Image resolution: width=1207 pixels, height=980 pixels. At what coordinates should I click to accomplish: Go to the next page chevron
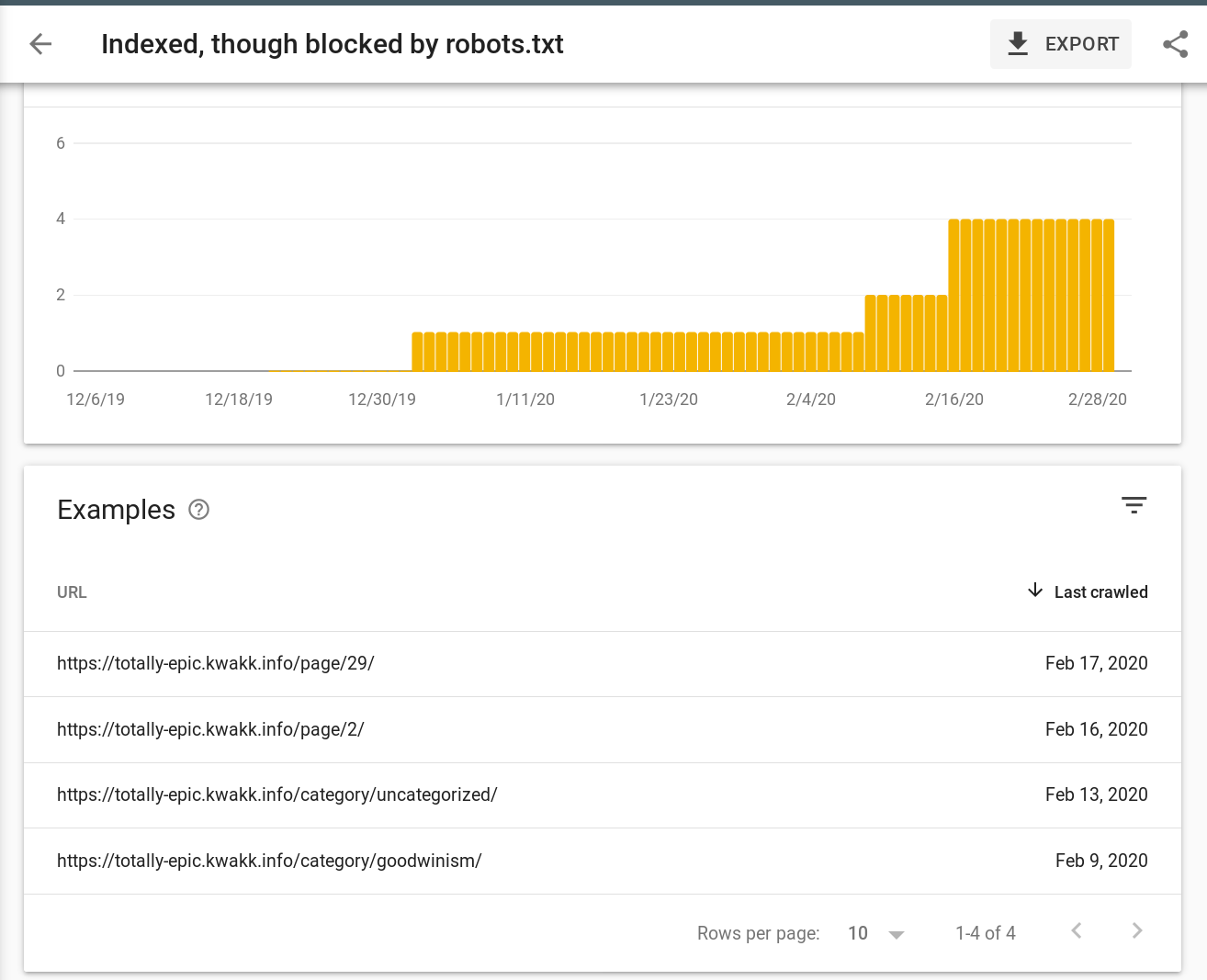1137,931
